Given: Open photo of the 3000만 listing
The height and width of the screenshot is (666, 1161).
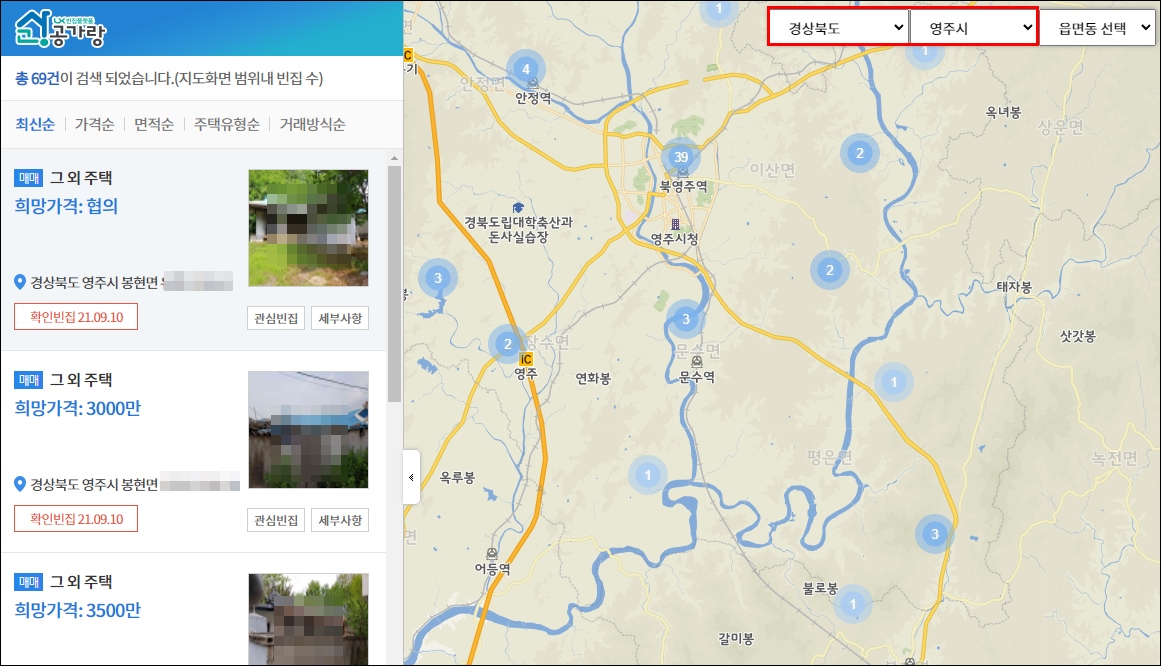Looking at the screenshot, I should tap(308, 430).
